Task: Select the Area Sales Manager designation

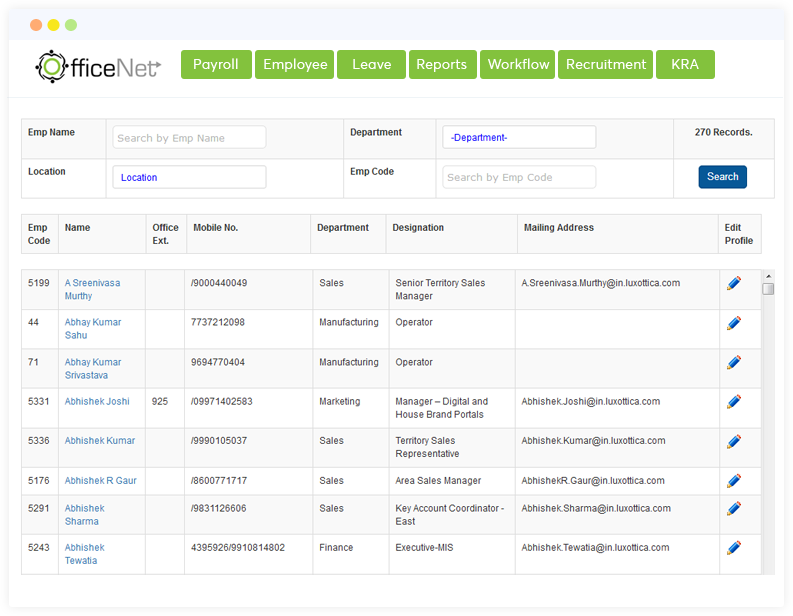Action: [x=438, y=480]
